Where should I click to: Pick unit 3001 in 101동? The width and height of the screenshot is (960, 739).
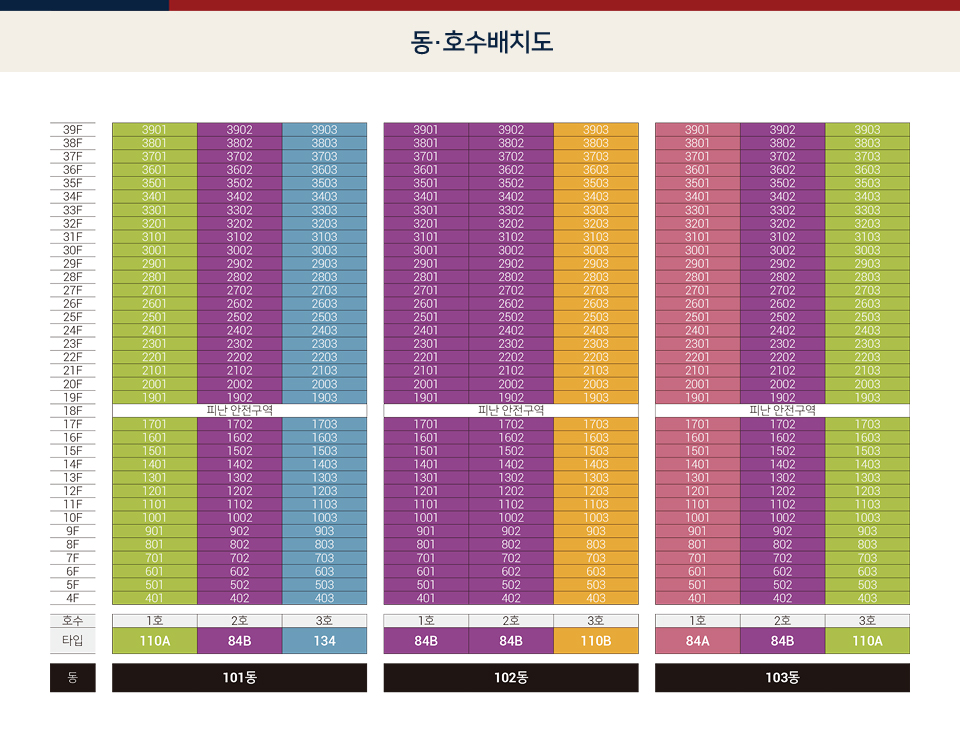[x=154, y=250]
